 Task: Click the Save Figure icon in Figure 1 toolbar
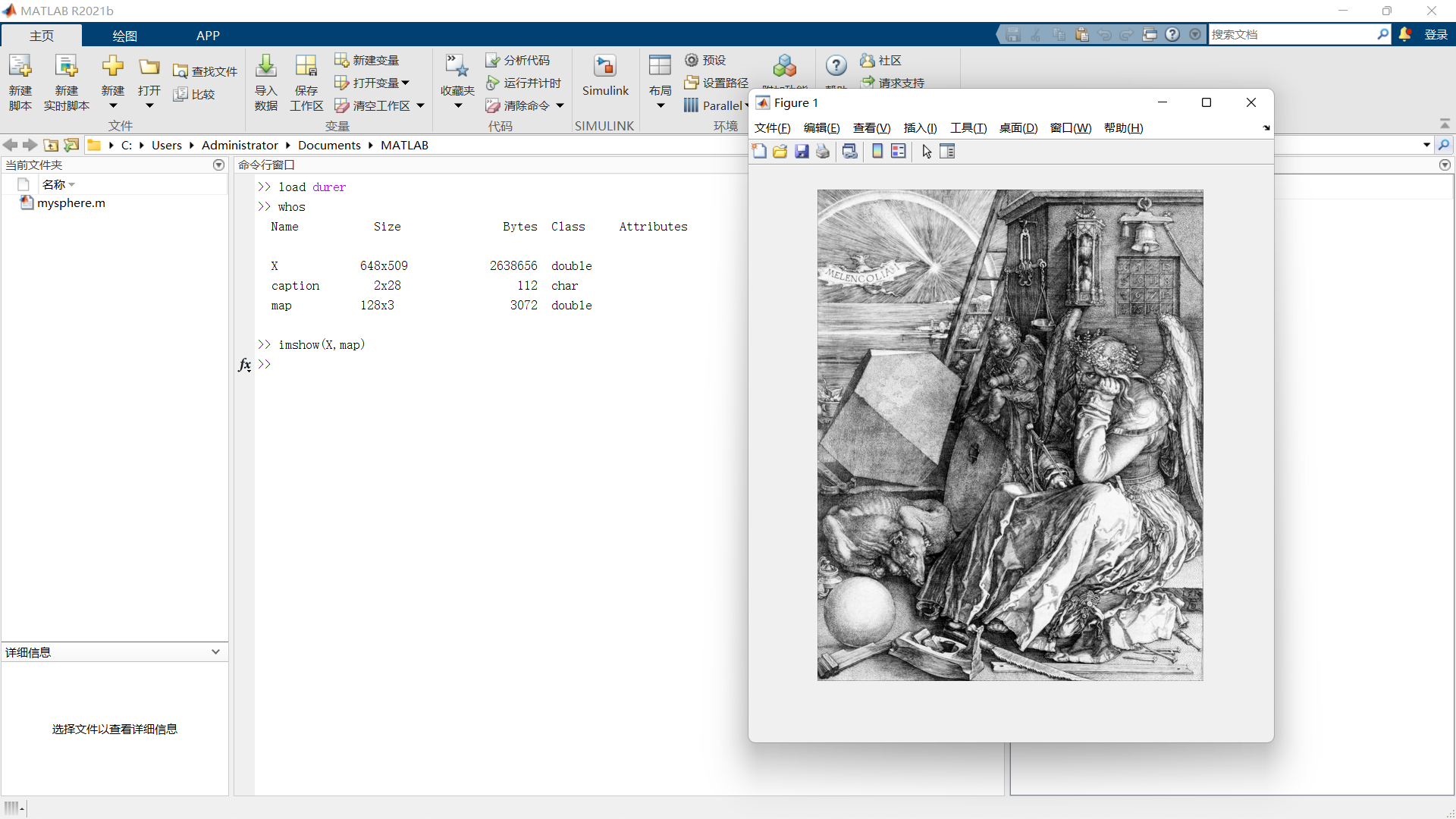point(802,151)
